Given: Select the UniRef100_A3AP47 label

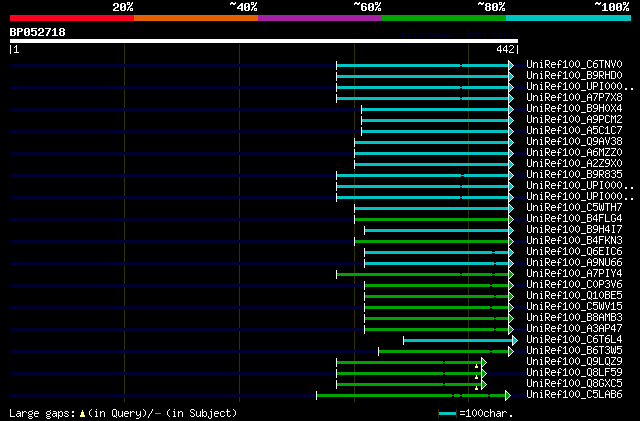Looking at the screenshot, I should 574,329.
